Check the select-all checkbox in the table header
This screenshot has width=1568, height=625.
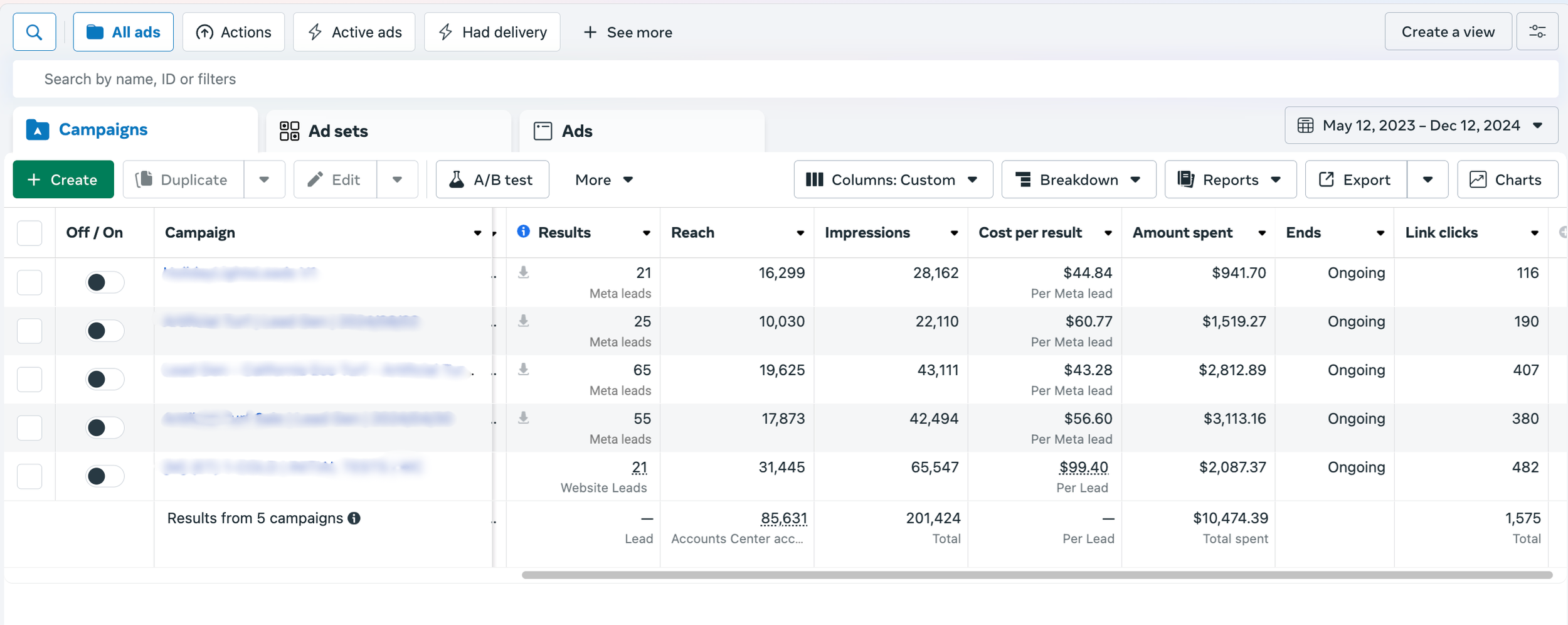29,233
